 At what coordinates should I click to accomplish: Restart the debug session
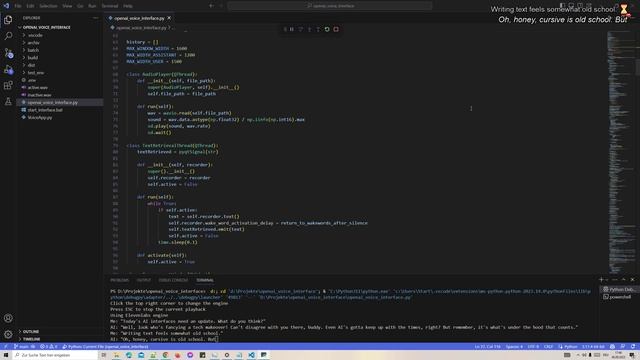[x=327, y=29]
